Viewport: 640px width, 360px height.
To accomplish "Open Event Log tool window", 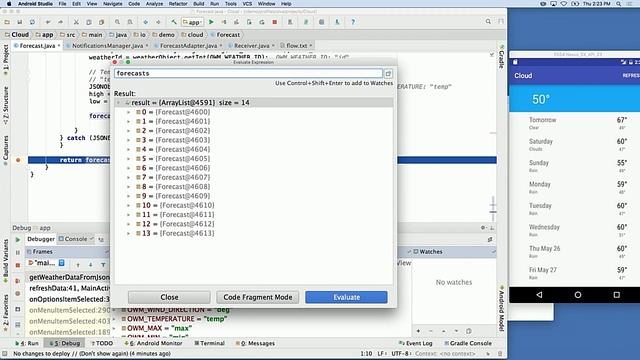I will pyautogui.click(x=415, y=343).
